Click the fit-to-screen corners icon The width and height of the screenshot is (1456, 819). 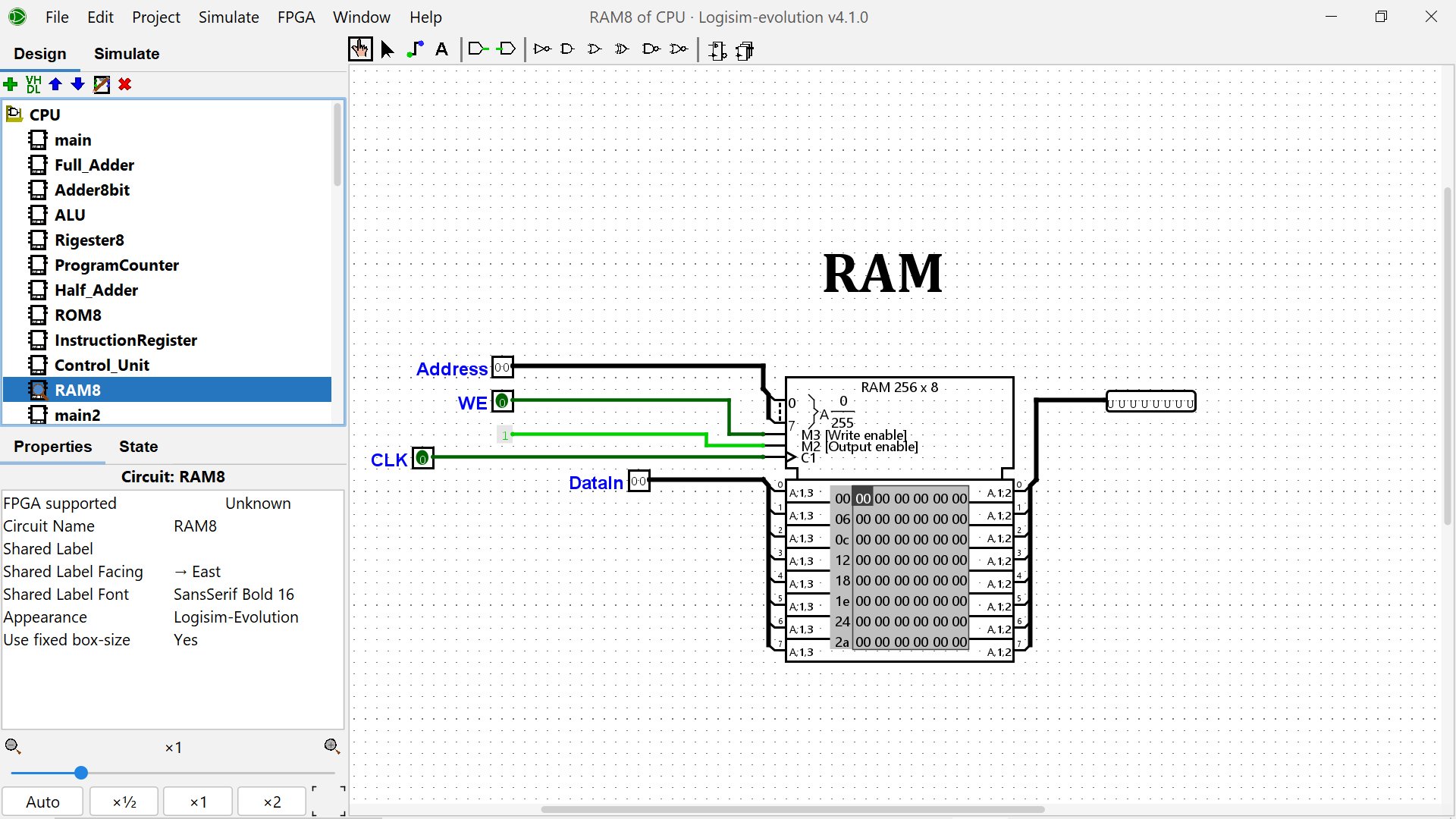pos(328,801)
